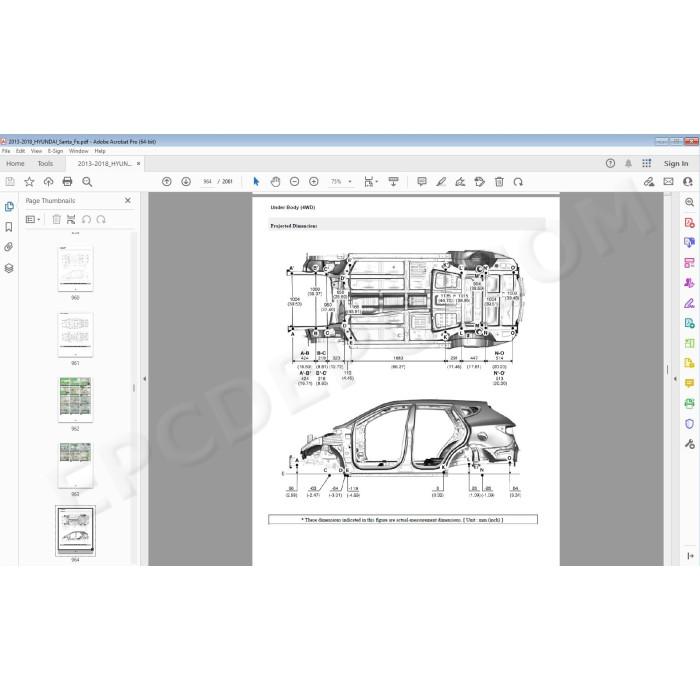The image size is (700, 700).
Task: Zoom in with the plus circle icon
Action: 314,182
